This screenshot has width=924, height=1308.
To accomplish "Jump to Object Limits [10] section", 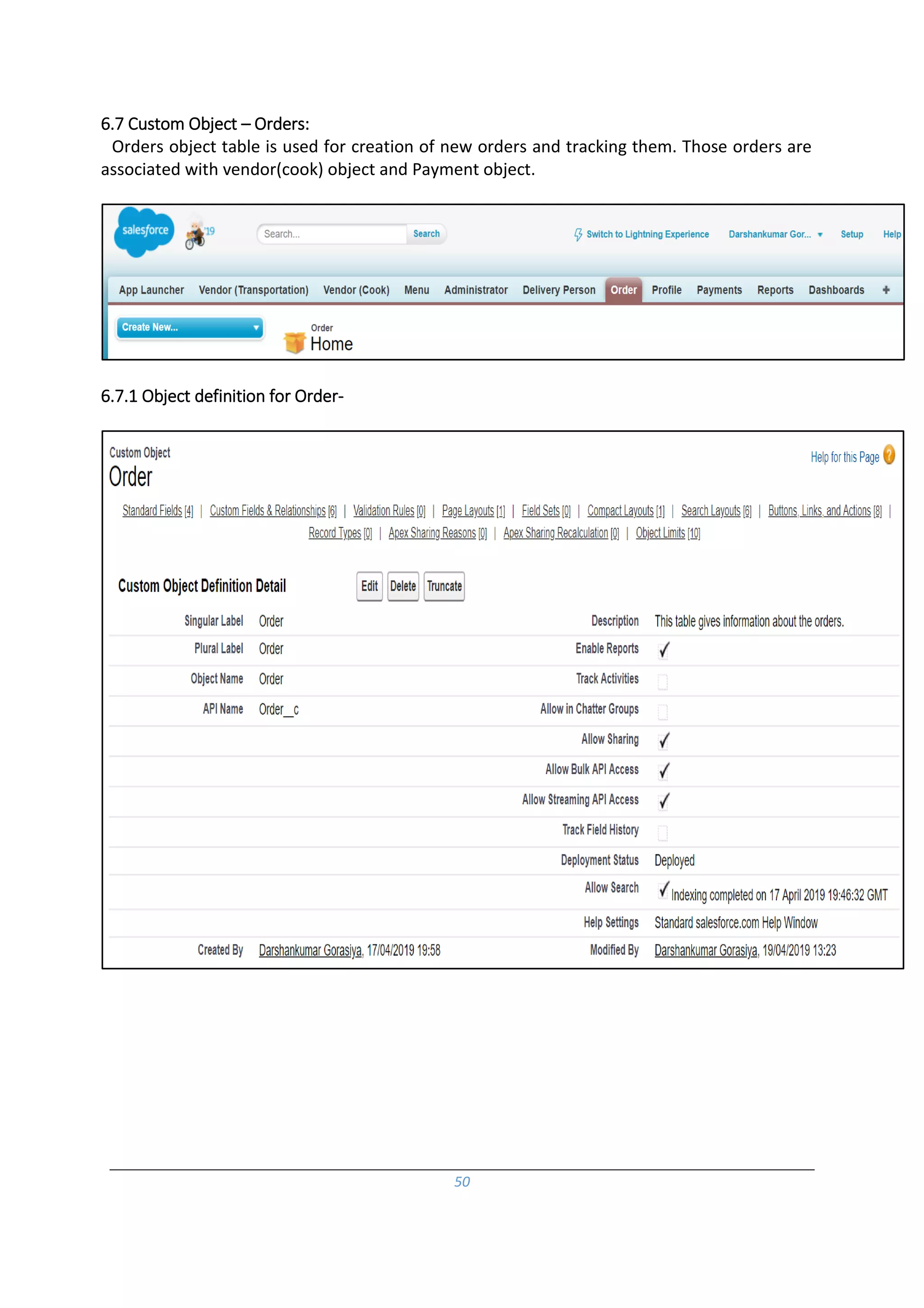I will coord(668,533).
